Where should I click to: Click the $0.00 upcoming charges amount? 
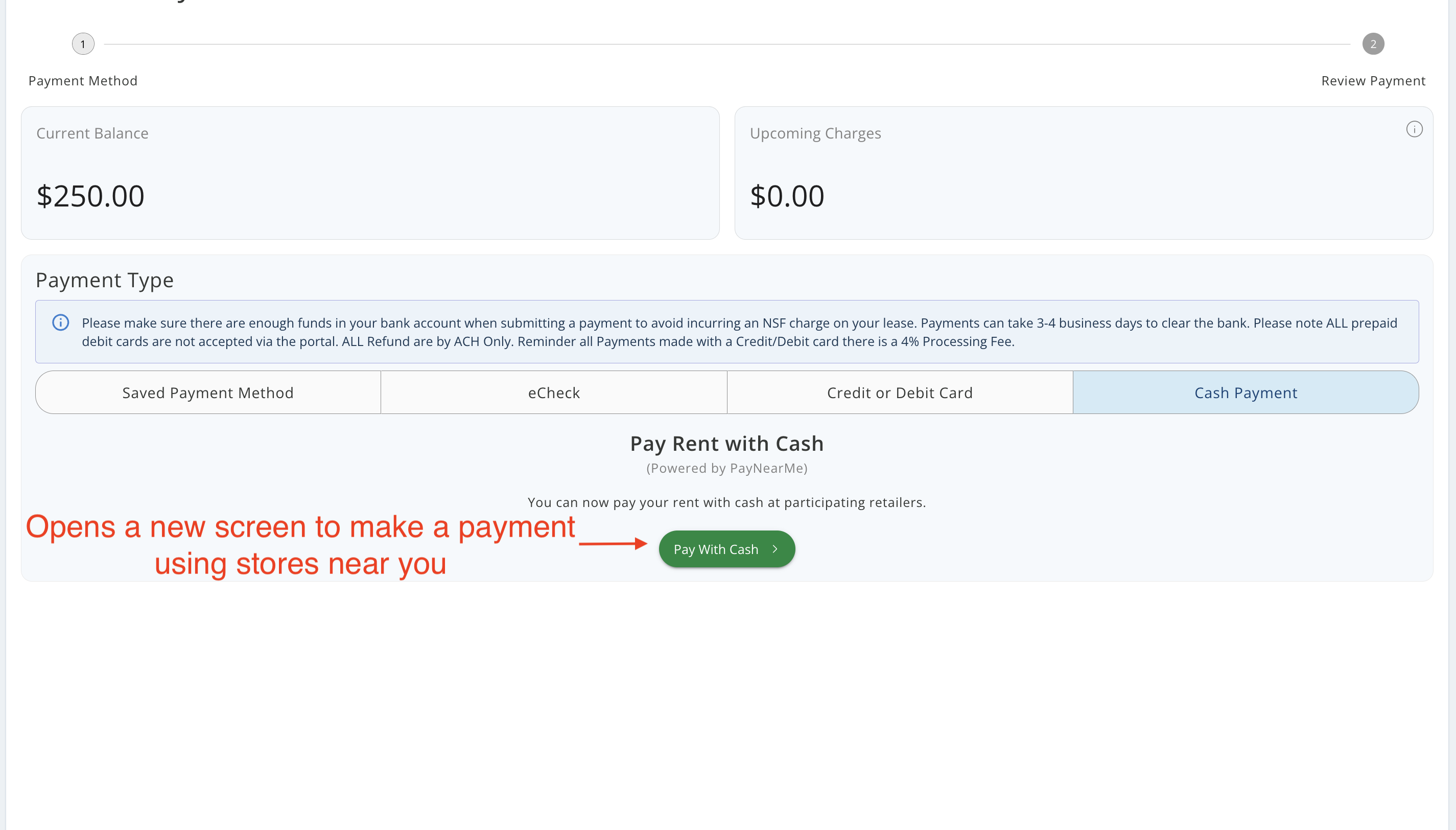tap(787, 196)
